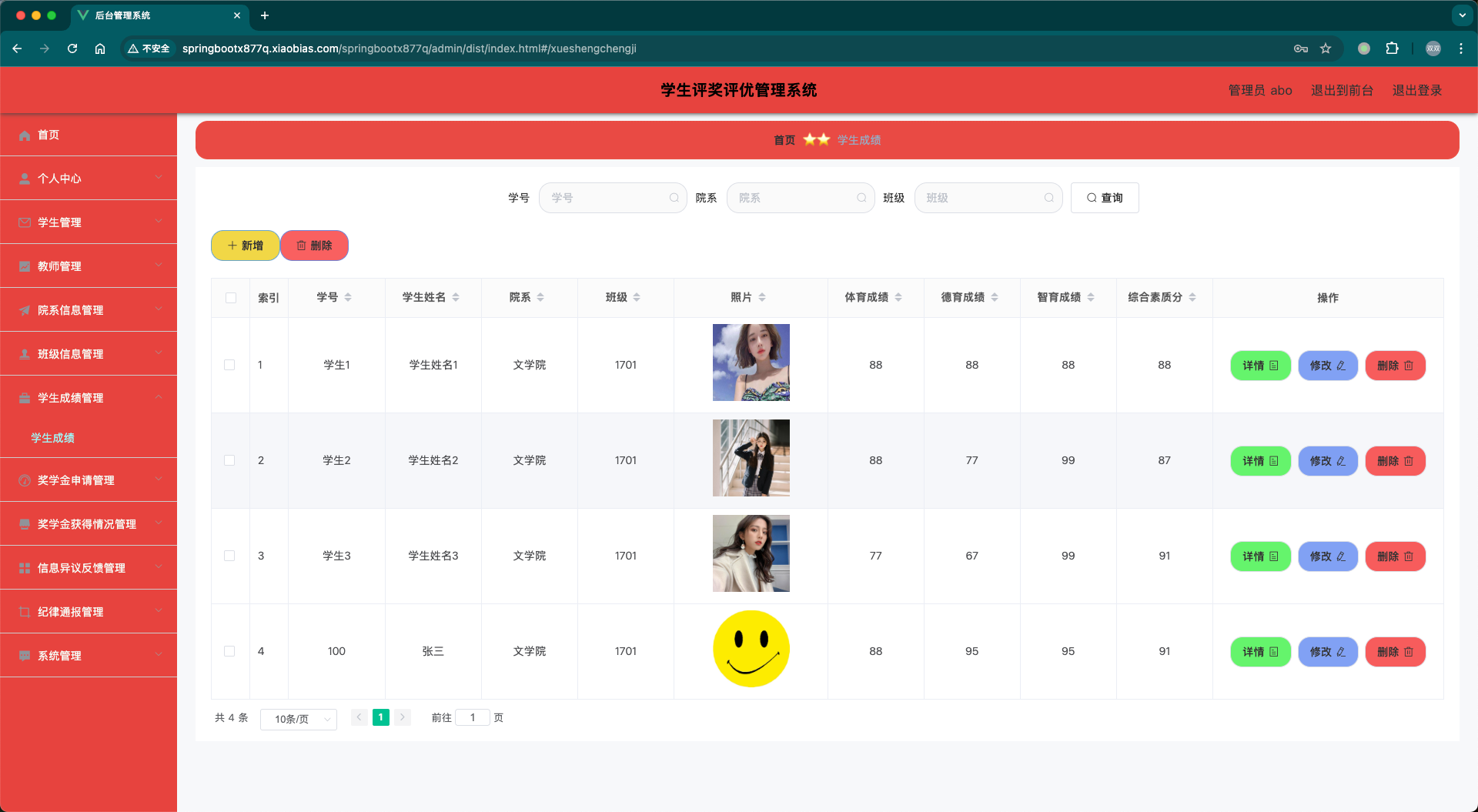The image size is (1478, 812).
Task: Click the crop icon next to 纪律通报管理
Action: click(25, 612)
